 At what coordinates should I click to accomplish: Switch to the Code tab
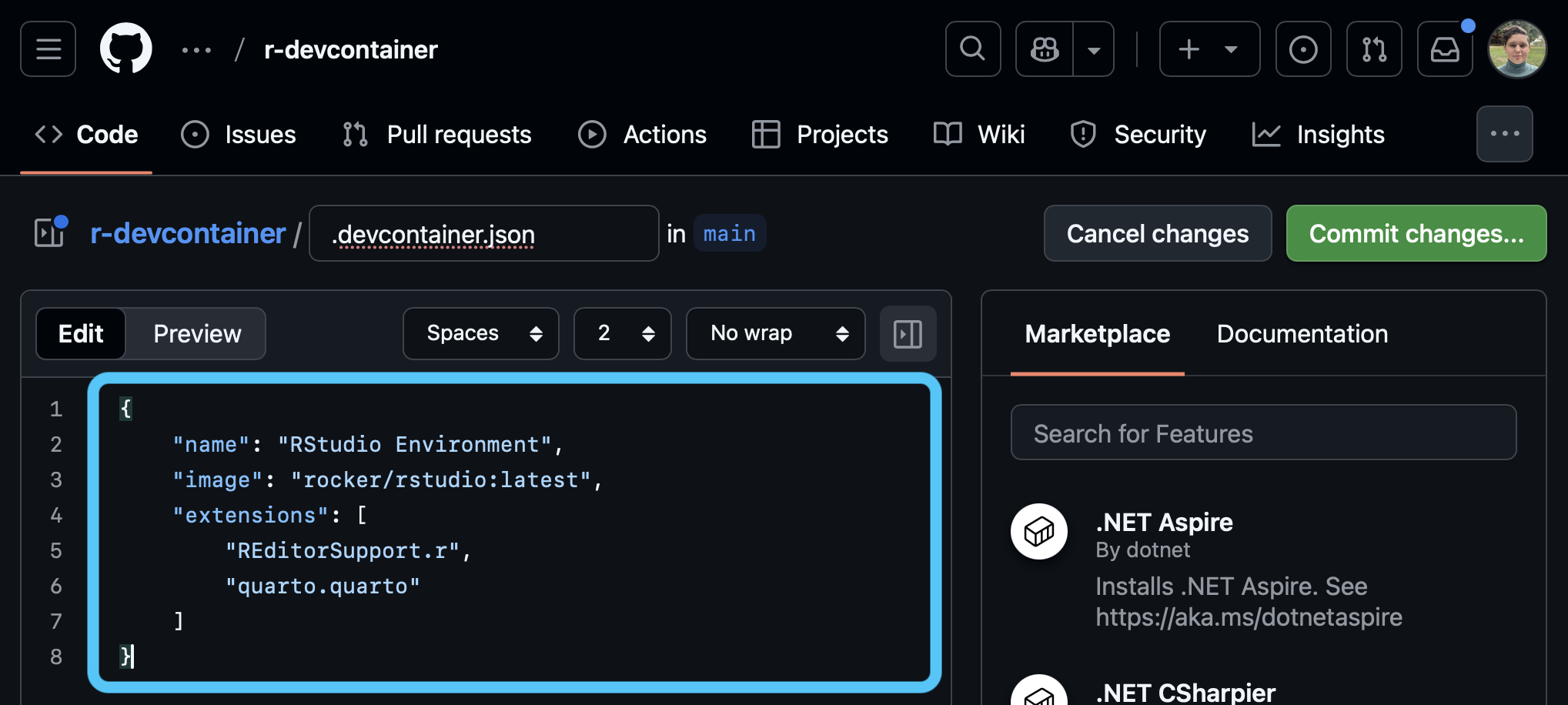pos(86,135)
